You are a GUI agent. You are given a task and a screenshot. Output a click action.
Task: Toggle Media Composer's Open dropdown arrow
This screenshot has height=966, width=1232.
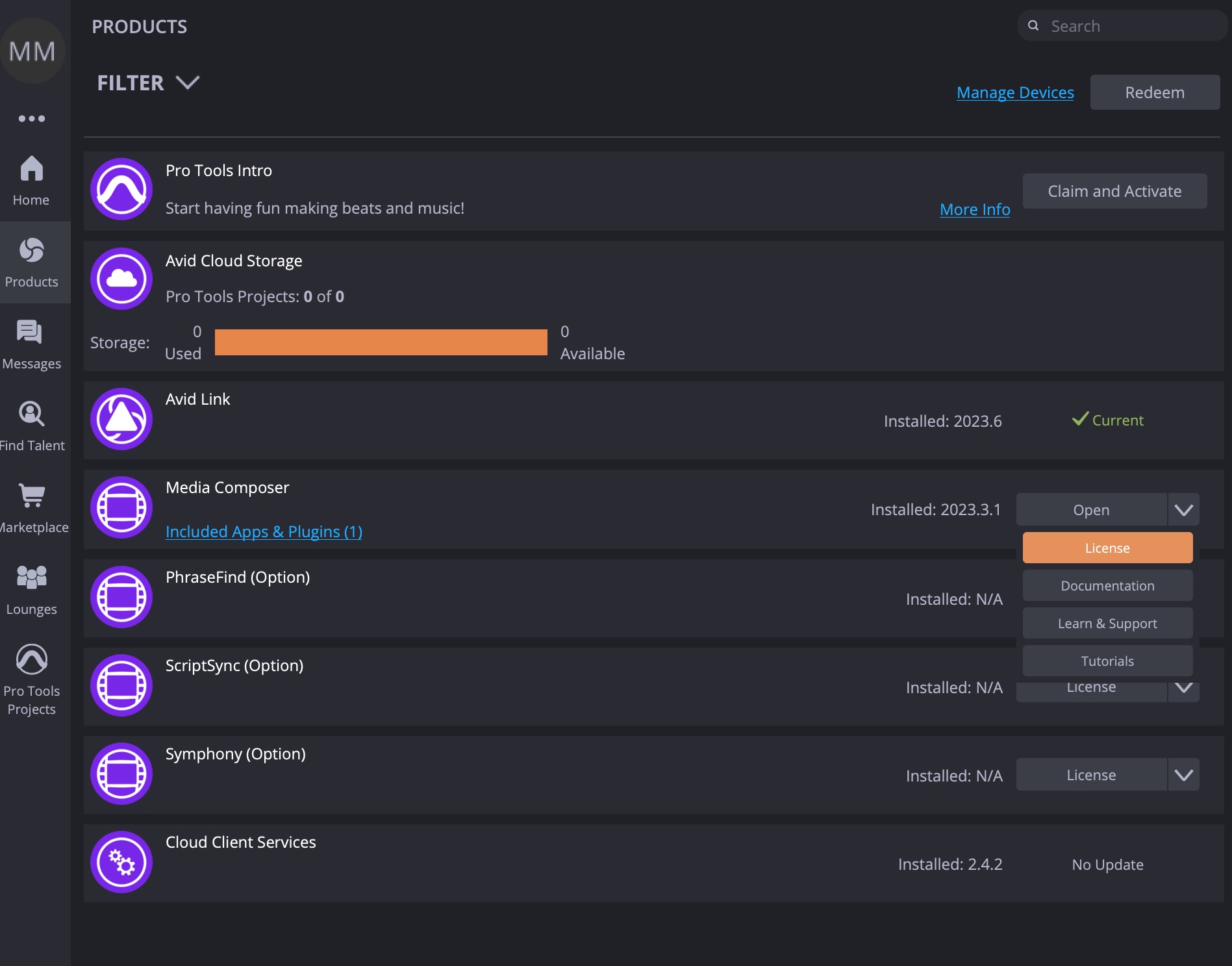point(1183,510)
